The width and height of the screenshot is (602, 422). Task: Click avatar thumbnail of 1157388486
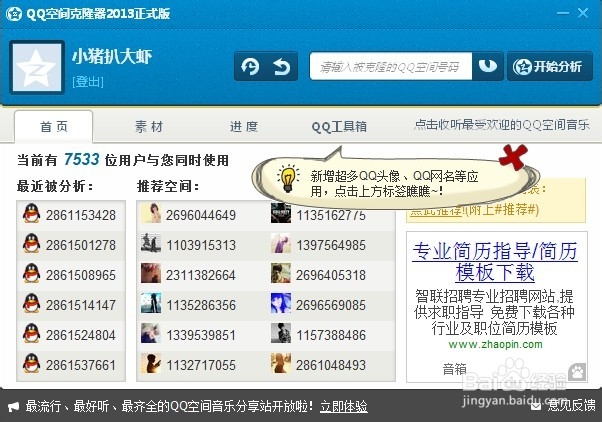pos(281,333)
